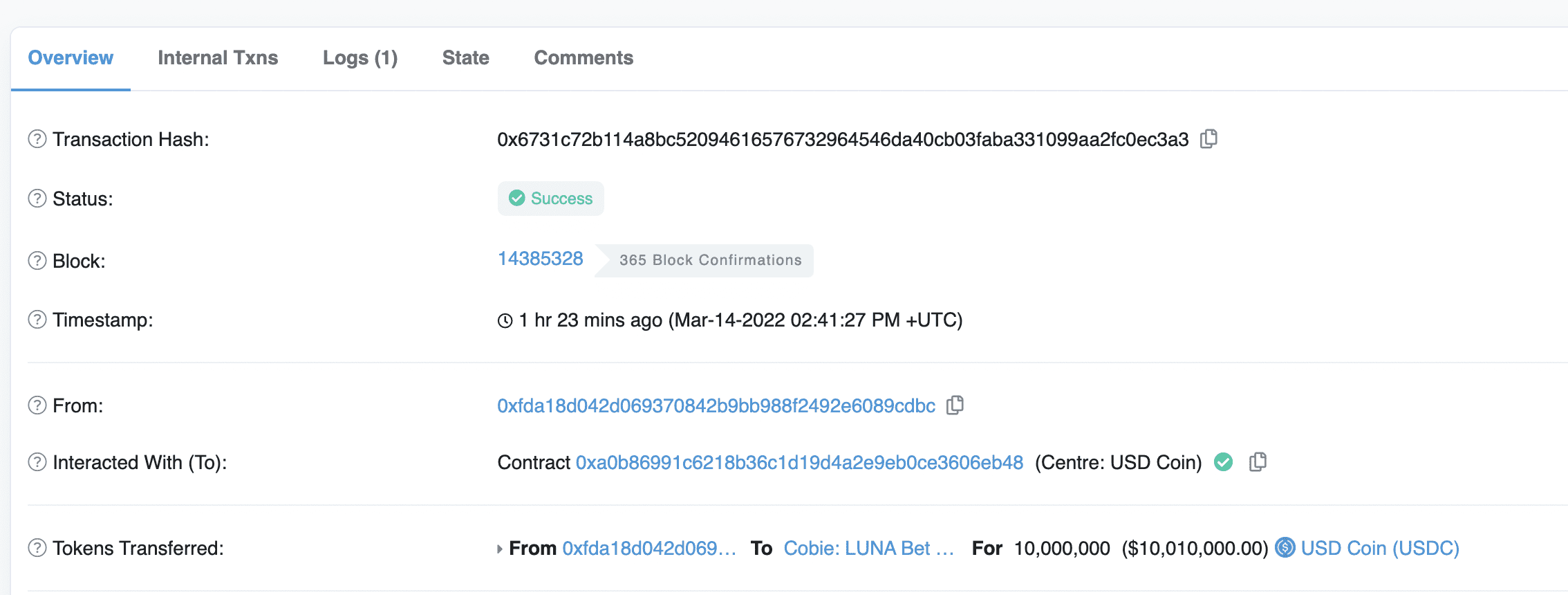Click the help icon beside From
Image resolution: width=1568 pixels, height=595 pixels.
[x=37, y=405]
